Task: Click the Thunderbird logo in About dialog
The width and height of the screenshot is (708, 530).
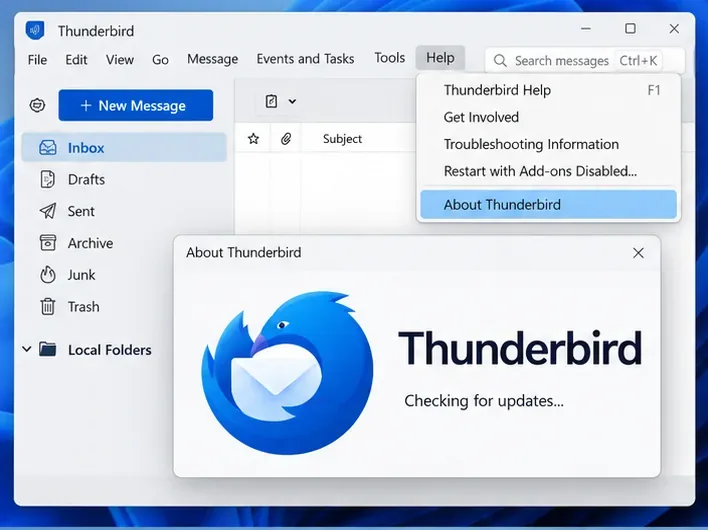Action: click(x=288, y=373)
